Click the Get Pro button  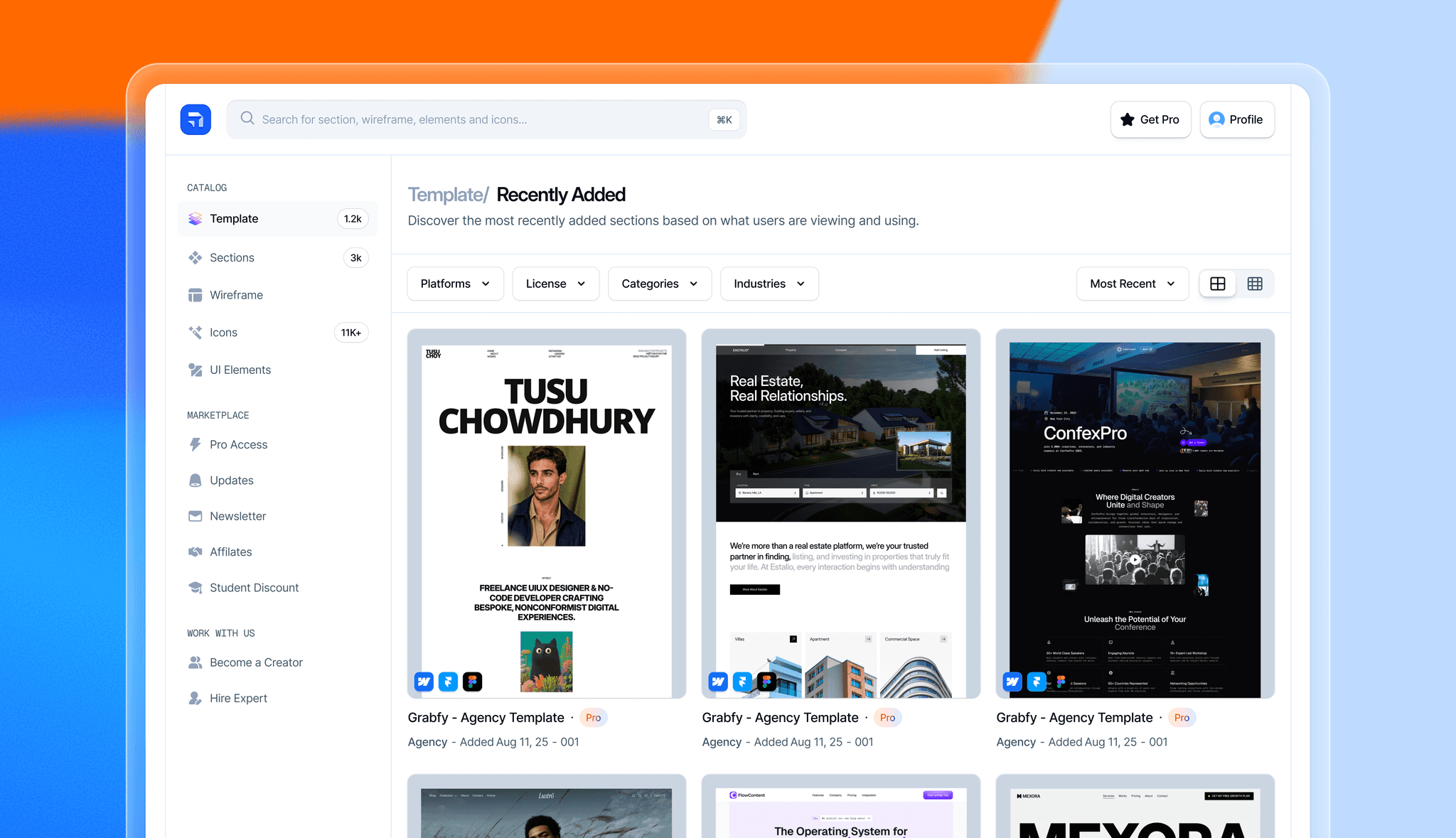point(1150,119)
